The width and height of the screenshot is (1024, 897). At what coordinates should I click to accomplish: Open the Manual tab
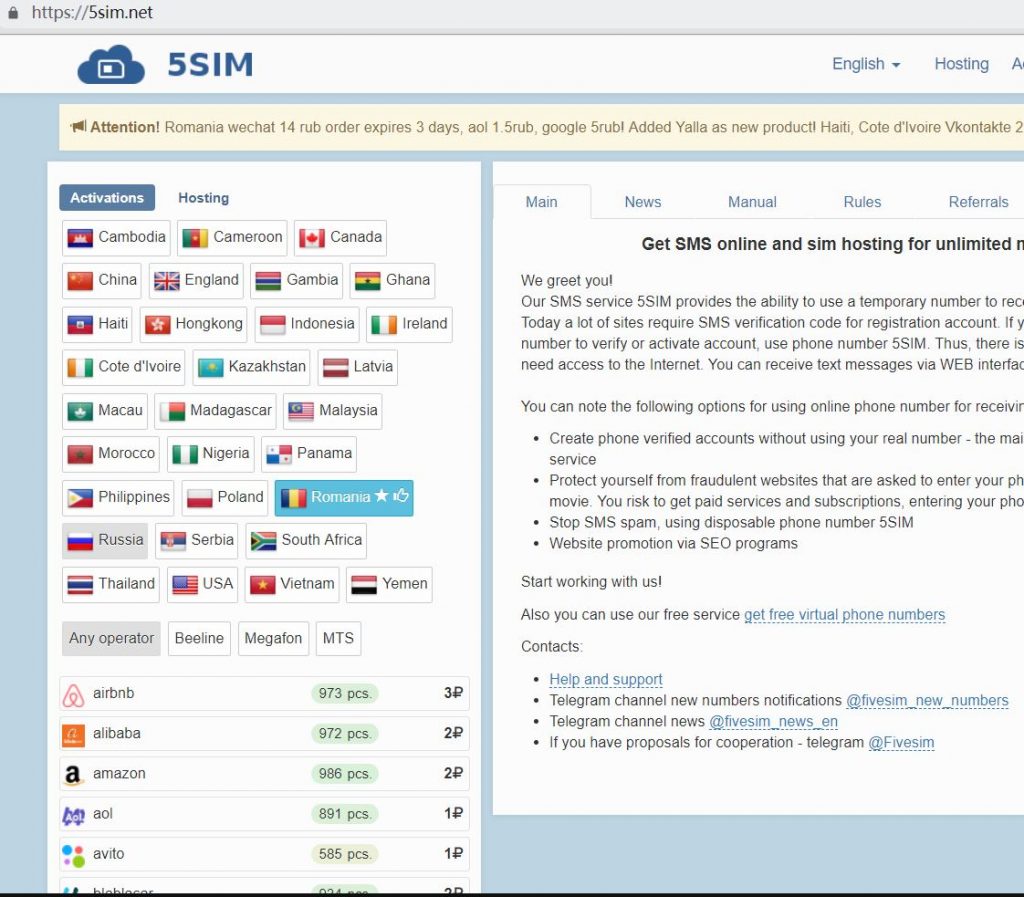point(752,202)
